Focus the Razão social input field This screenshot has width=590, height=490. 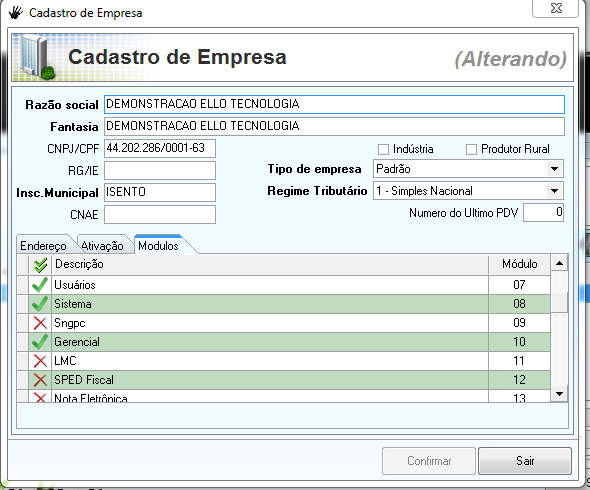point(334,104)
